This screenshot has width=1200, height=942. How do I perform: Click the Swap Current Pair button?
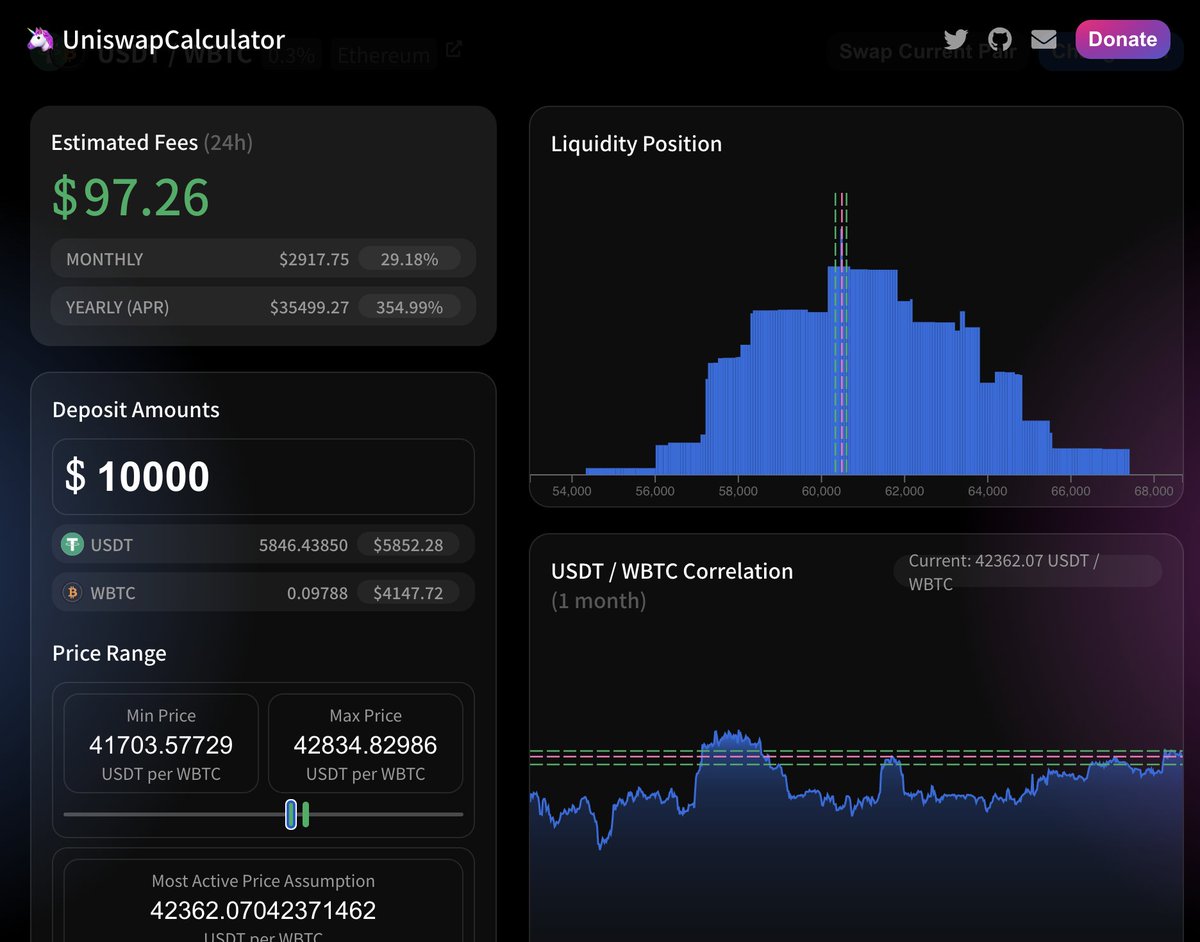[927, 52]
